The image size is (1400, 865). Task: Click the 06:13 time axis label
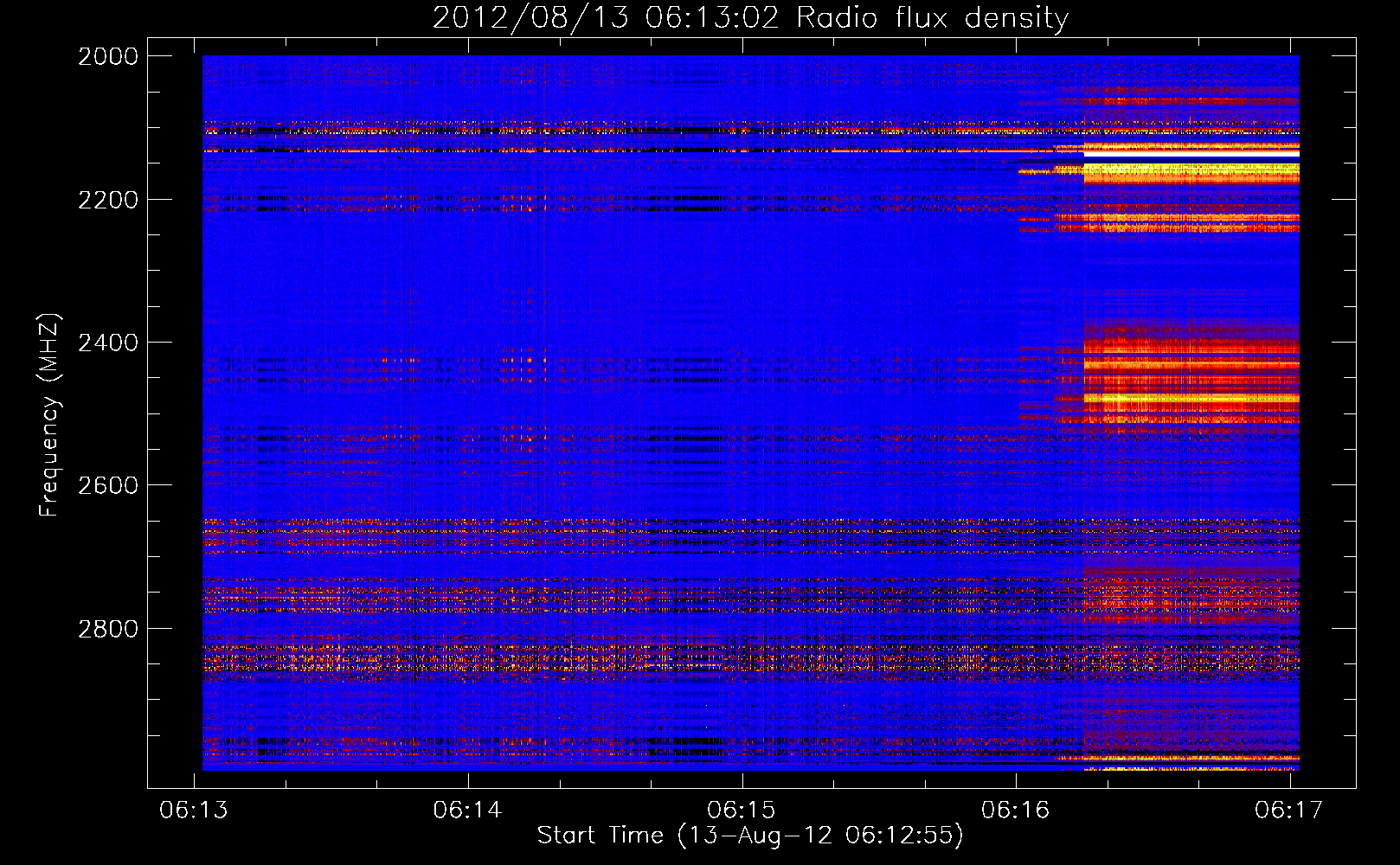pos(194,810)
